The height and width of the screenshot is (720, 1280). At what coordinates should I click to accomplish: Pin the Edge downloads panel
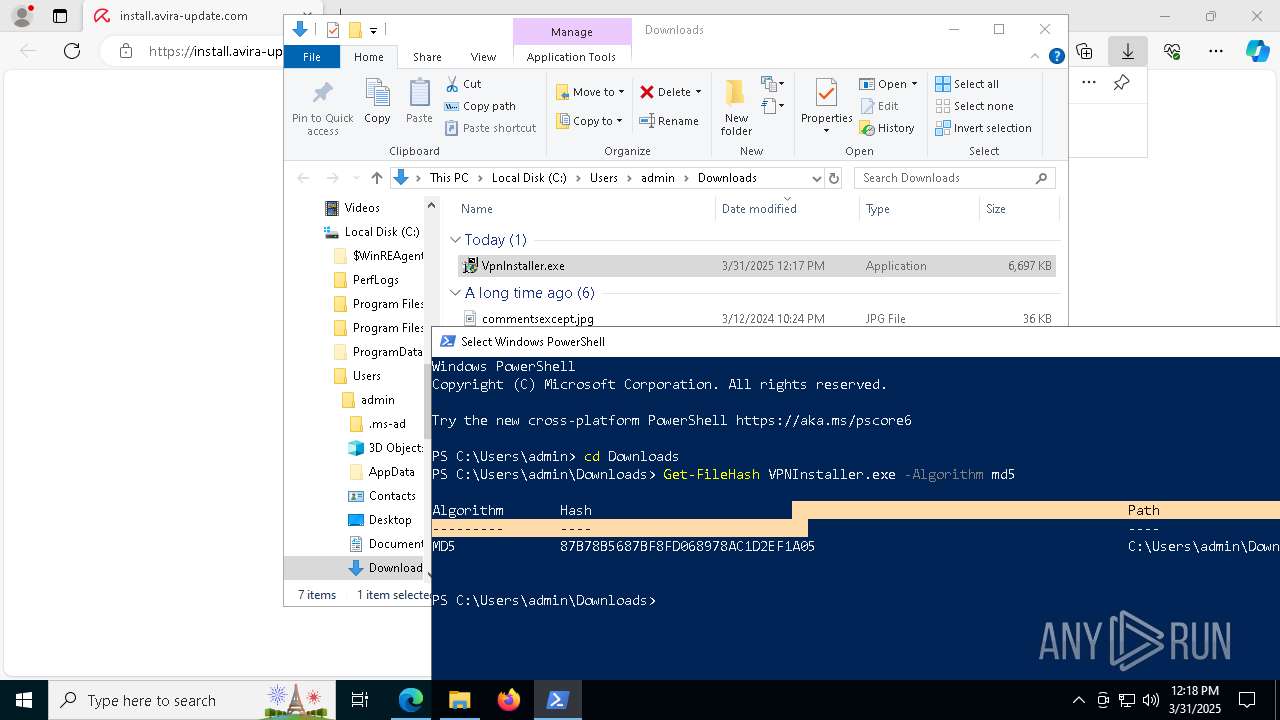(x=1121, y=83)
